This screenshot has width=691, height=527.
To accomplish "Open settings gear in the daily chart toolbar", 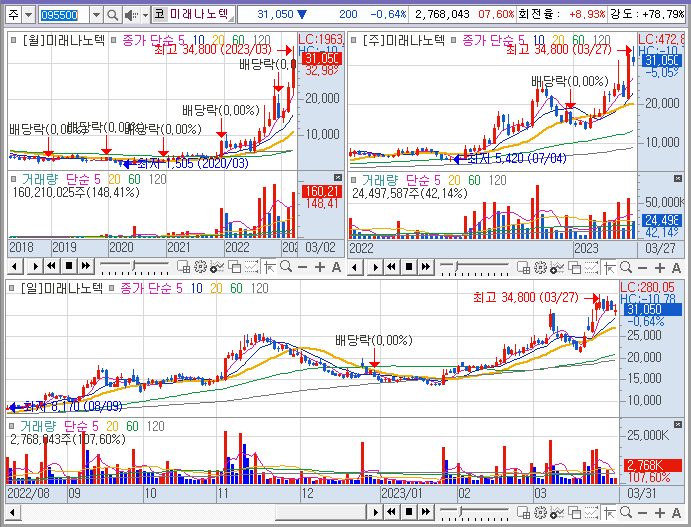I will 540,512.
